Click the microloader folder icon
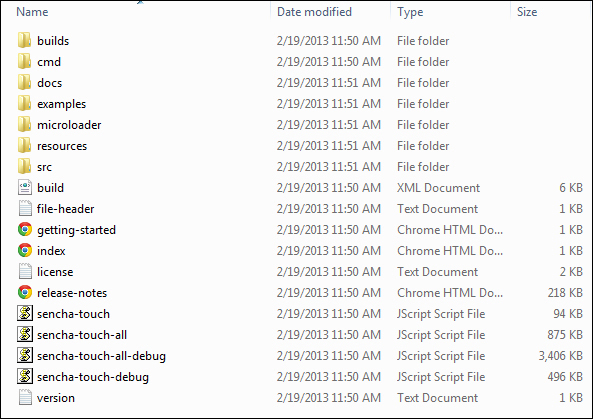Screen dimensions: 593x419 [x=25, y=124]
